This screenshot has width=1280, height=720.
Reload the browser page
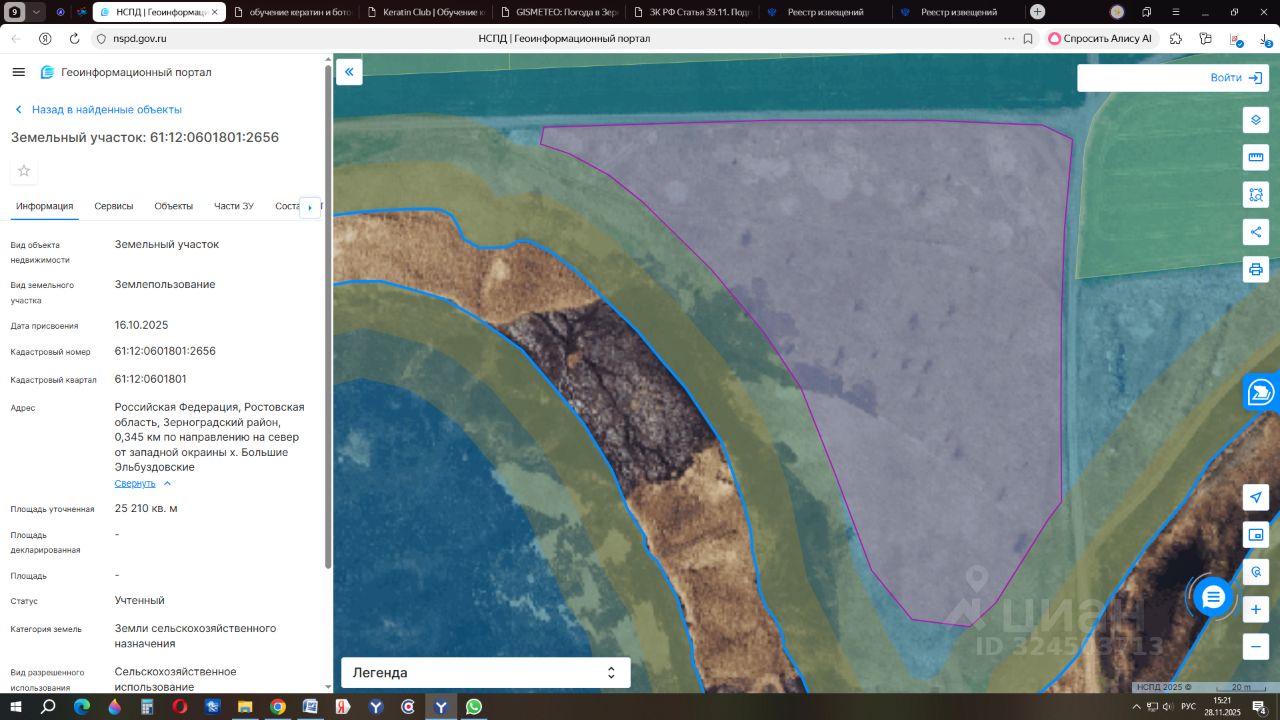(74, 39)
